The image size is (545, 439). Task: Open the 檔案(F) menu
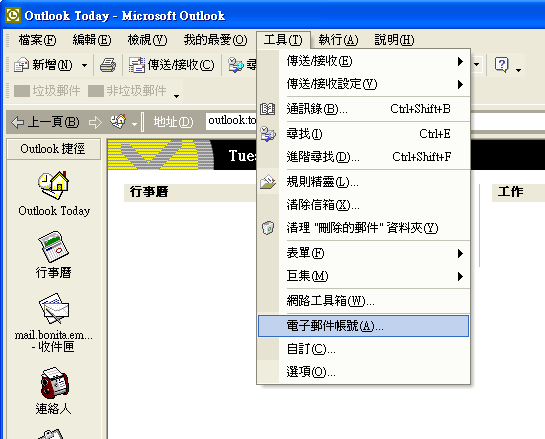tap(37, 40)
